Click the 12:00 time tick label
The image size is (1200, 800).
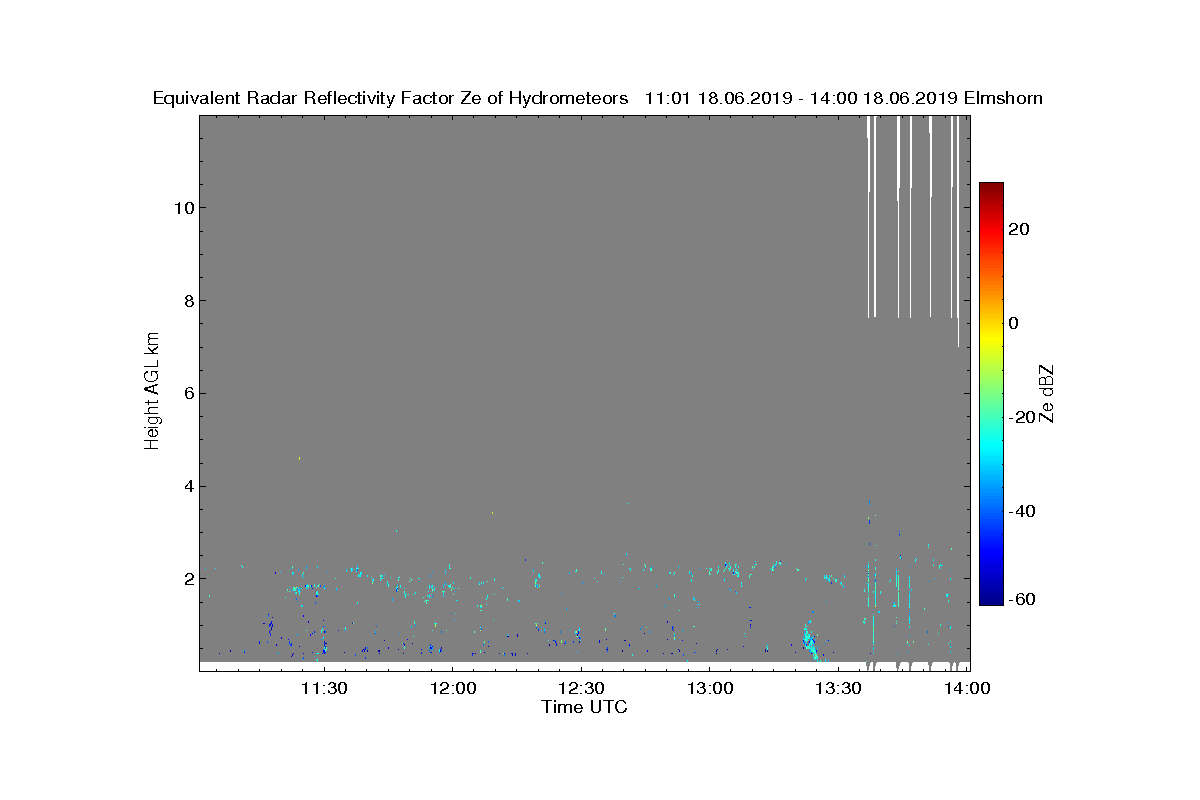pos(452,688)
